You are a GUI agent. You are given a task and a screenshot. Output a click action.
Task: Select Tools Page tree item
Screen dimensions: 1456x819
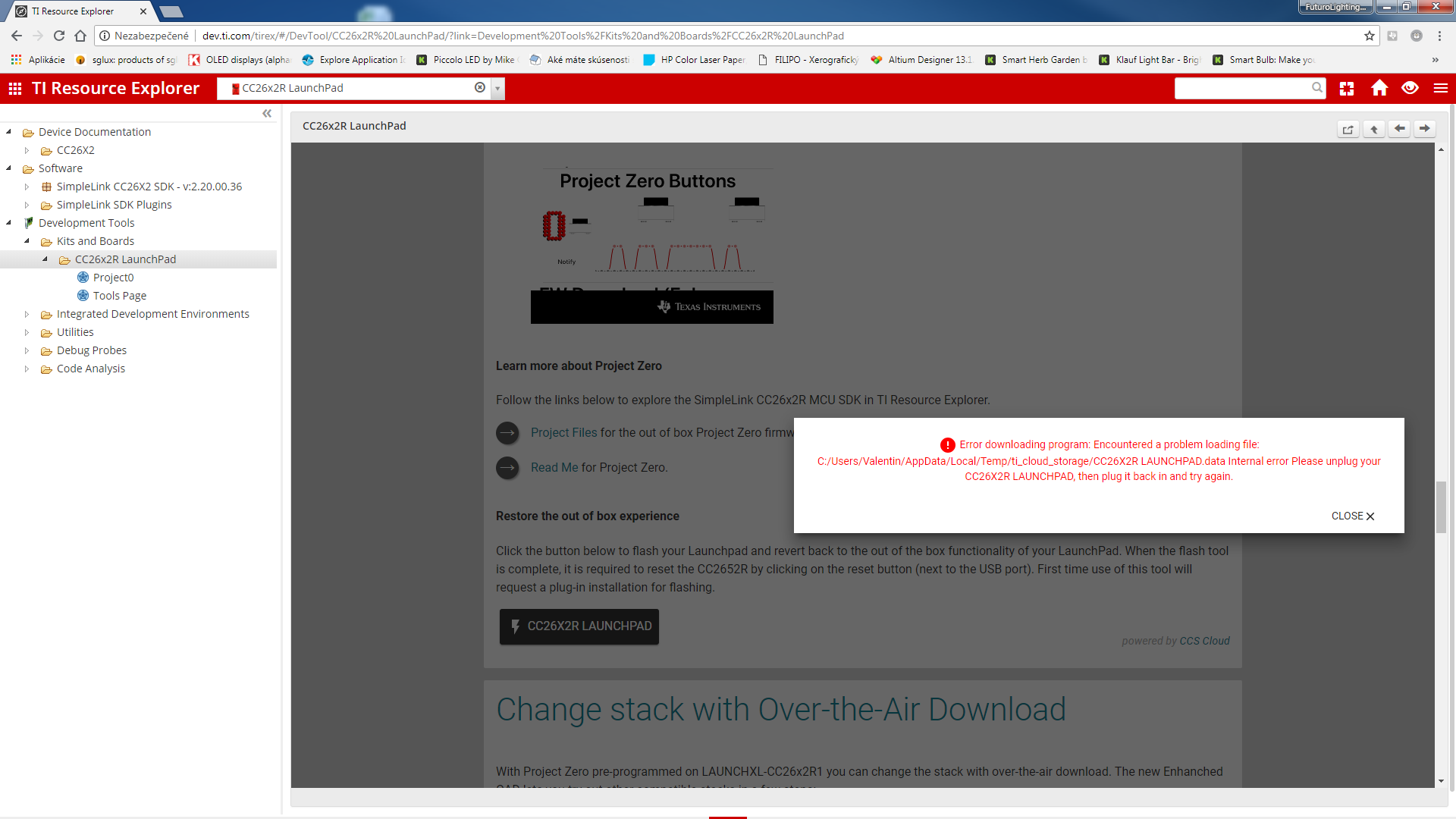[119, 296]
